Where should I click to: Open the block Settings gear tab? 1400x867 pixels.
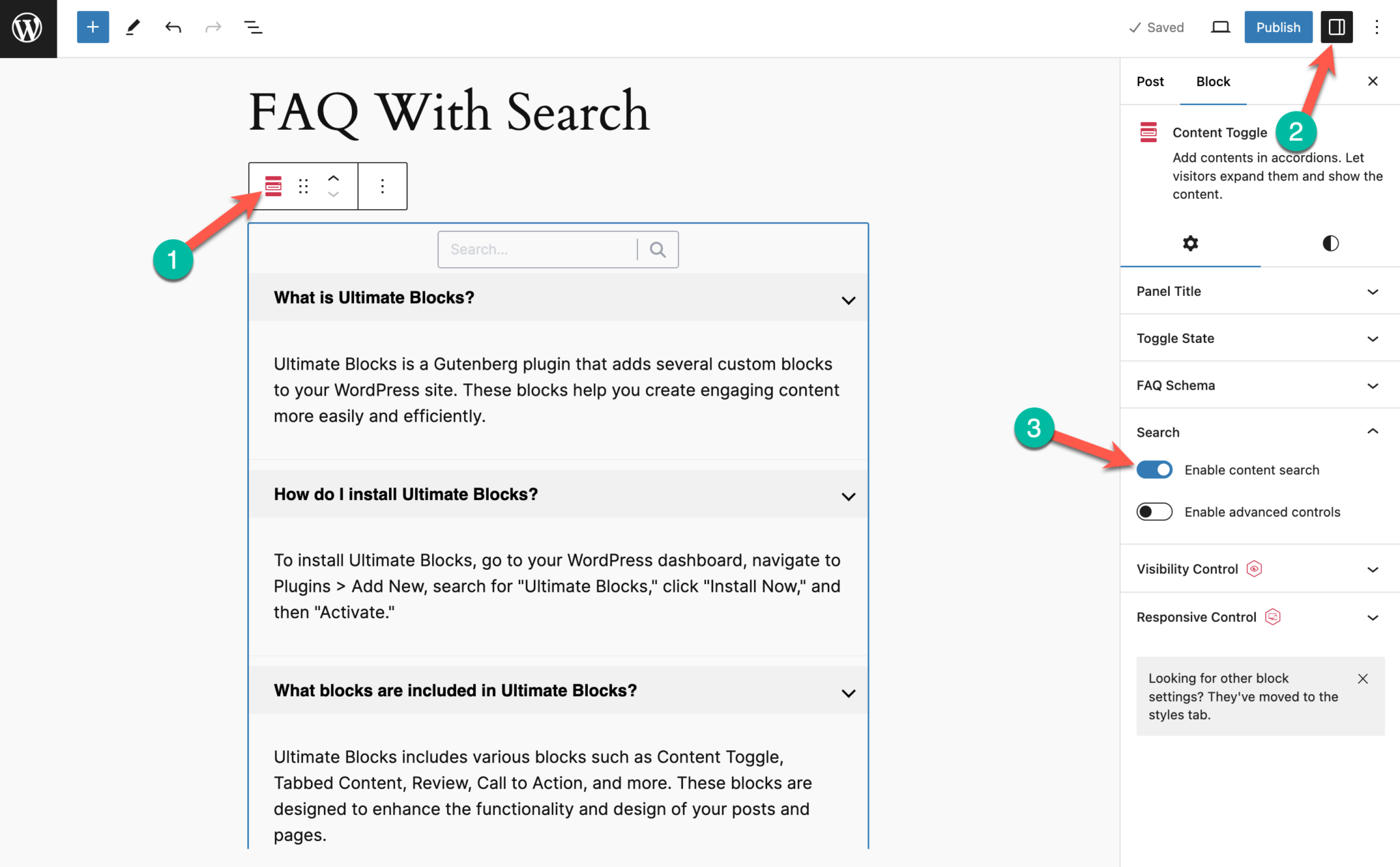(x=1190, y=243)
